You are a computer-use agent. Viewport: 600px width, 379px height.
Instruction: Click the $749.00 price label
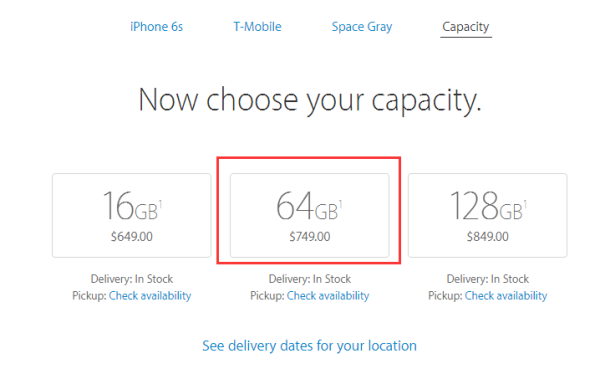(310, 237)
